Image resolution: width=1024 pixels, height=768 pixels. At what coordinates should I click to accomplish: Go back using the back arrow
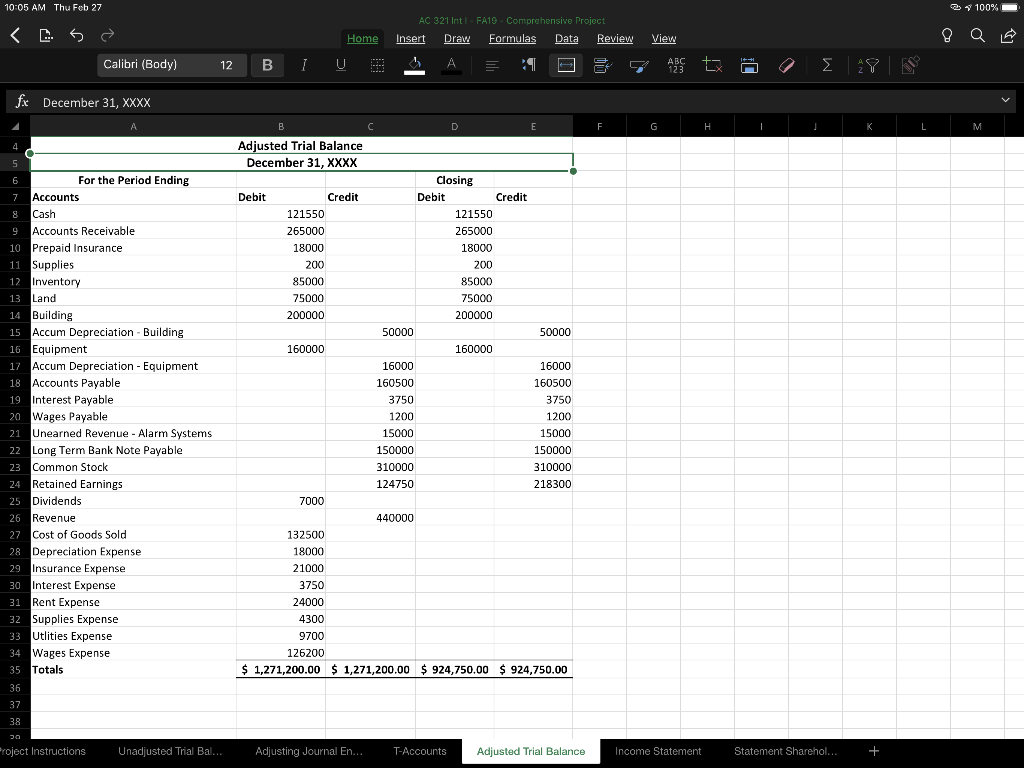(x=16, y=35)
